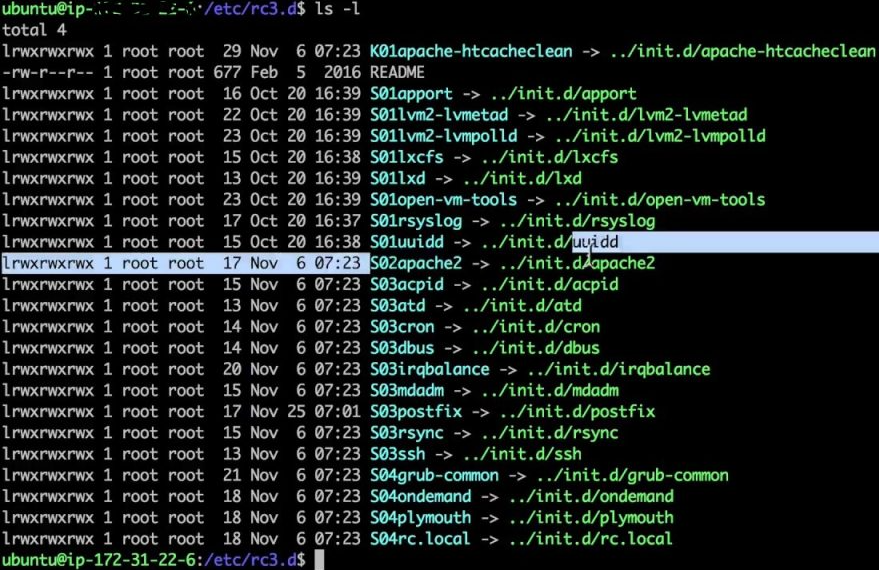Image resolution: width=879 pixels, height=570 pixels.
Task: Select the S01lxcfs link name
Action: coord(406,157)
